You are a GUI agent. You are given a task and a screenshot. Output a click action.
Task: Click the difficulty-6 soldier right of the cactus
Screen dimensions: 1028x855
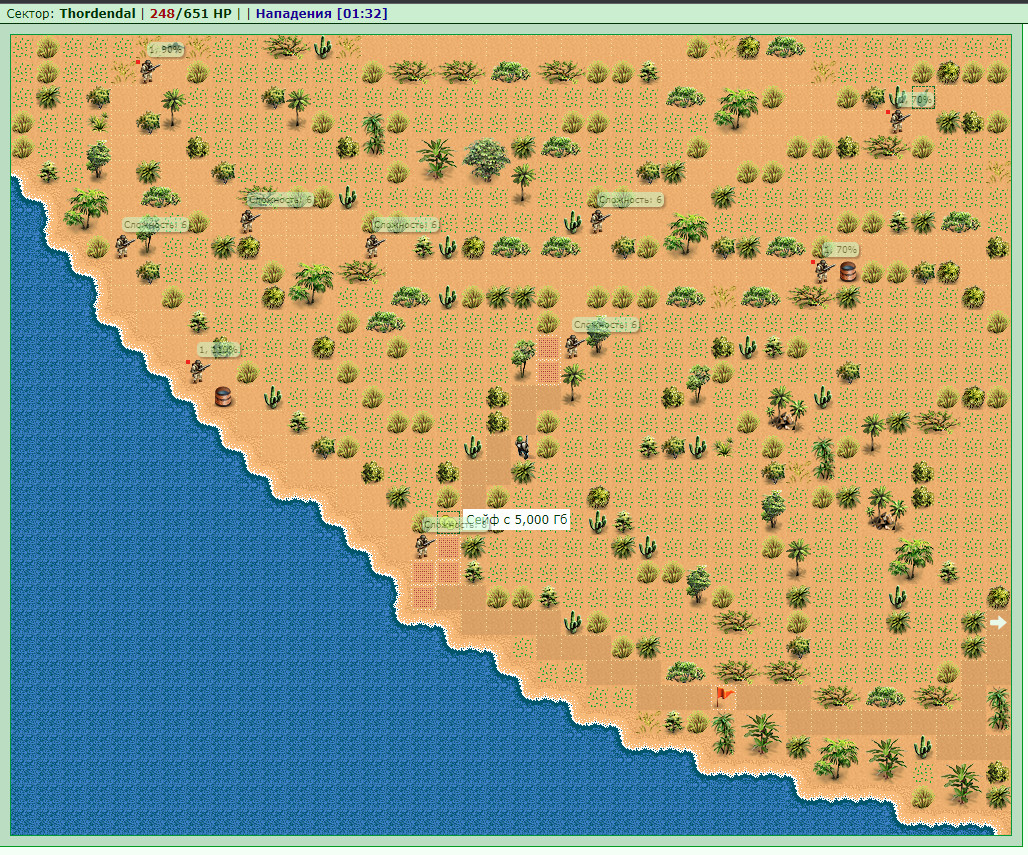(597, 221)
